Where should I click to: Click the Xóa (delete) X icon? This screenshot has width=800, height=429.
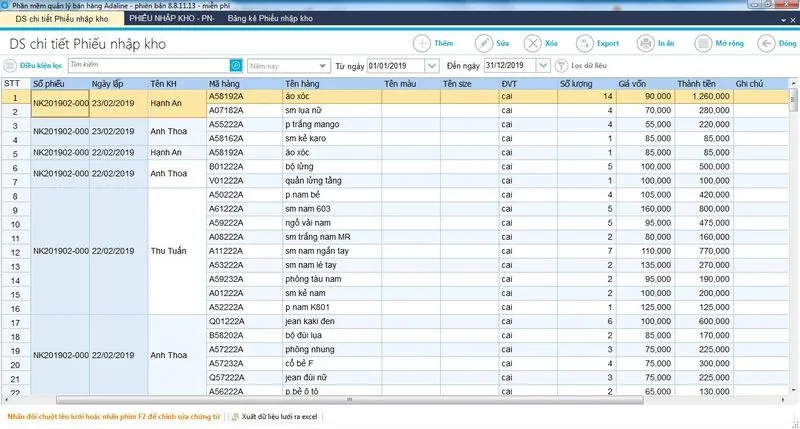tap(533, 44)
